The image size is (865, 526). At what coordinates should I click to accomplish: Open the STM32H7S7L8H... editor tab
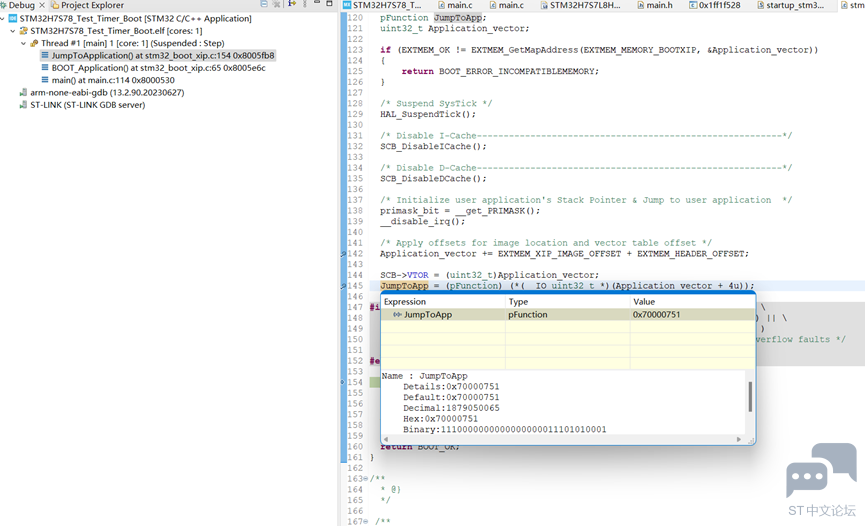point(580,5)
